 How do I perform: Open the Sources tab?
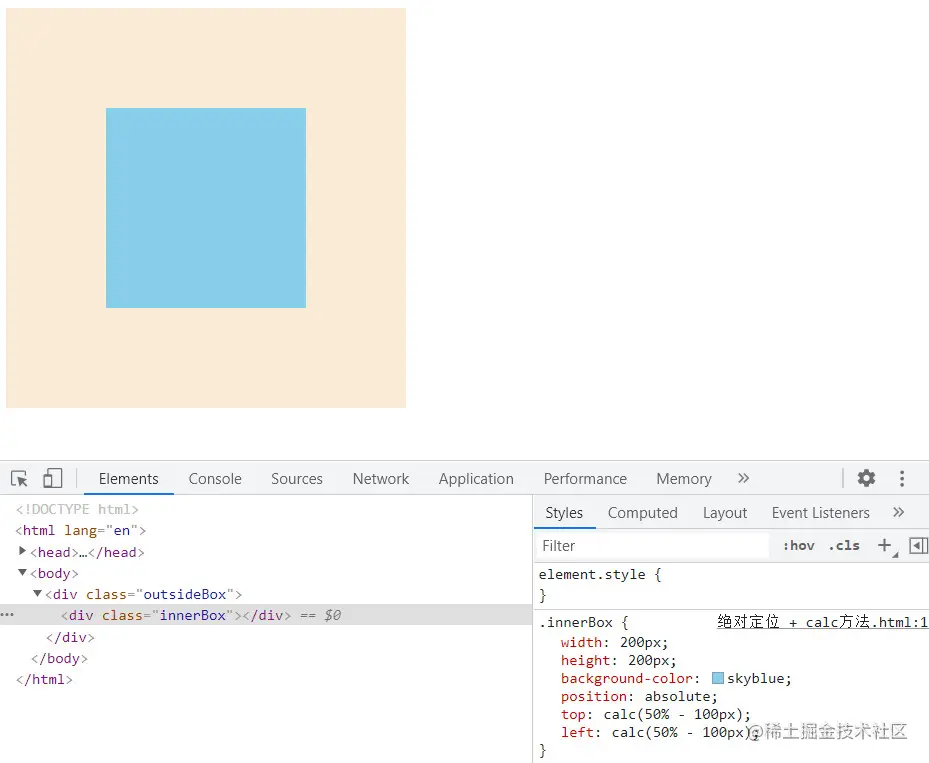coord(297,479)
